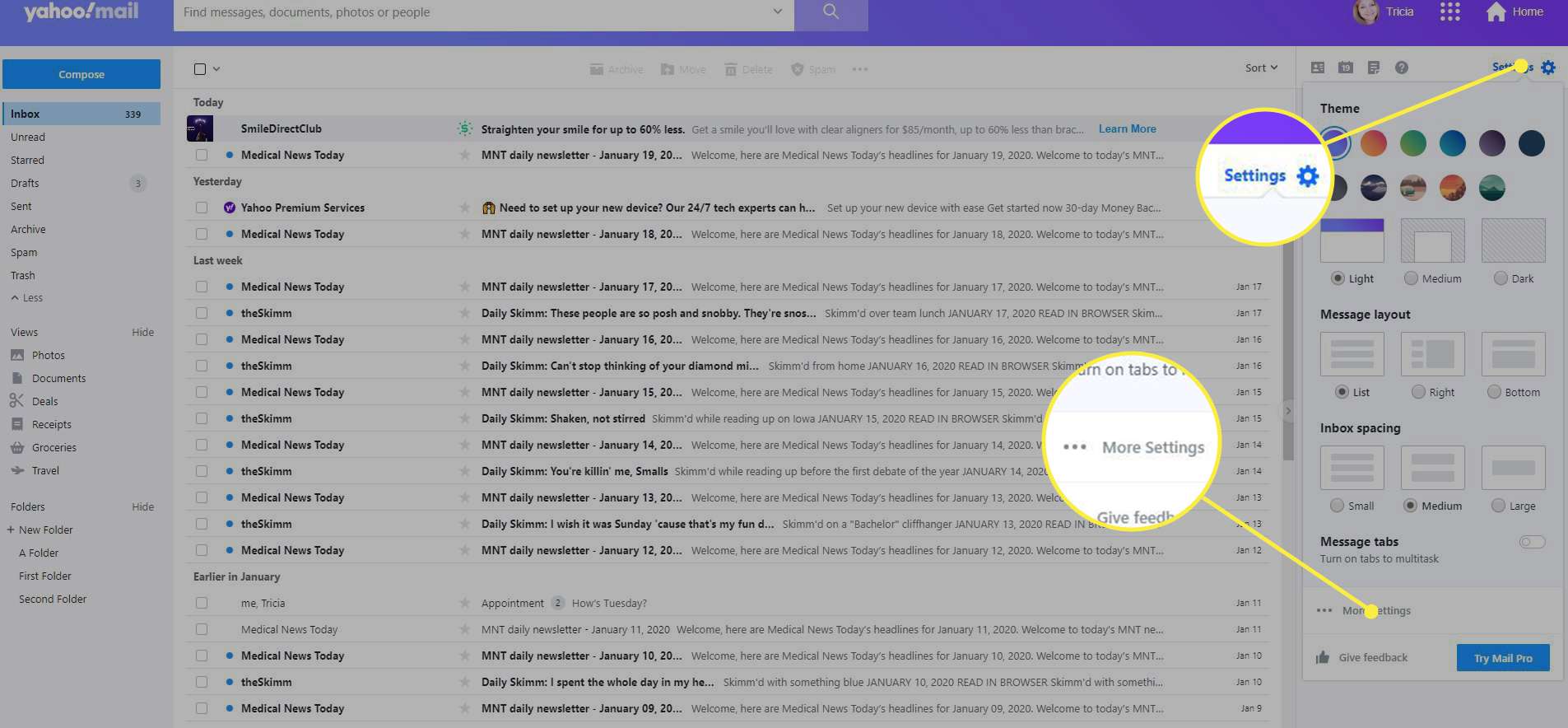Click the Give feedback thumbs-up icon
Screen dimensions: 1568x728
click(x=1323, y=657)
